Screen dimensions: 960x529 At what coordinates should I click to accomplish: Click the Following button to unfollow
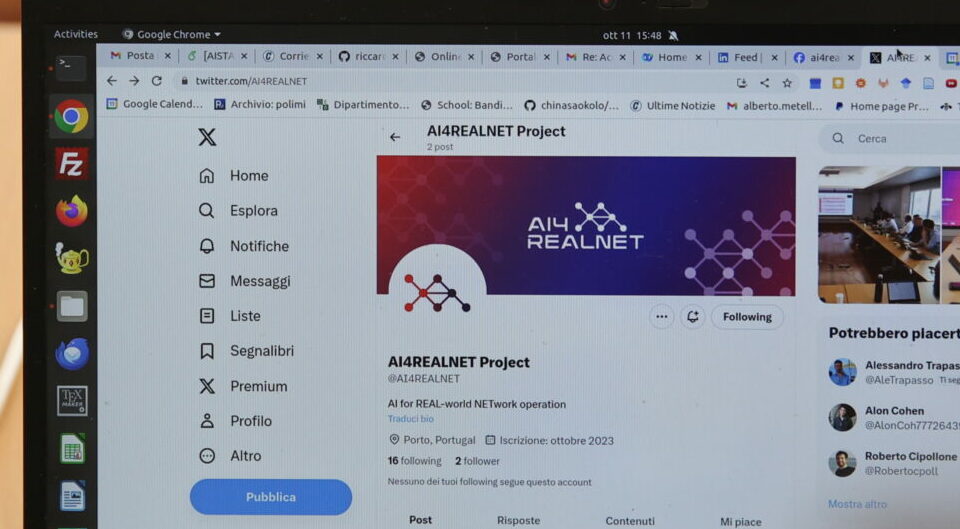[x=747, y=317]
